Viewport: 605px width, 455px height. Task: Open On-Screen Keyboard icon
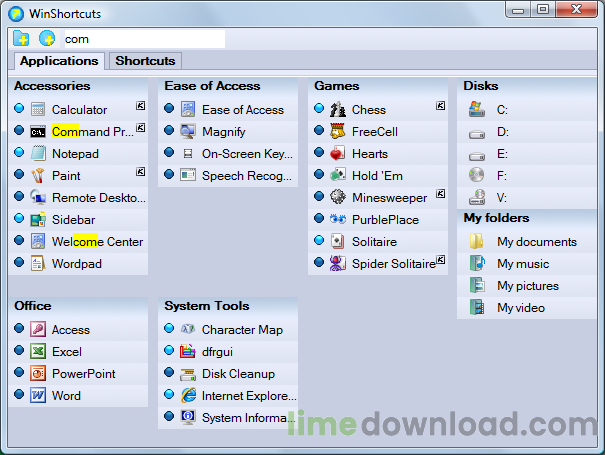(x=188, y=154)
